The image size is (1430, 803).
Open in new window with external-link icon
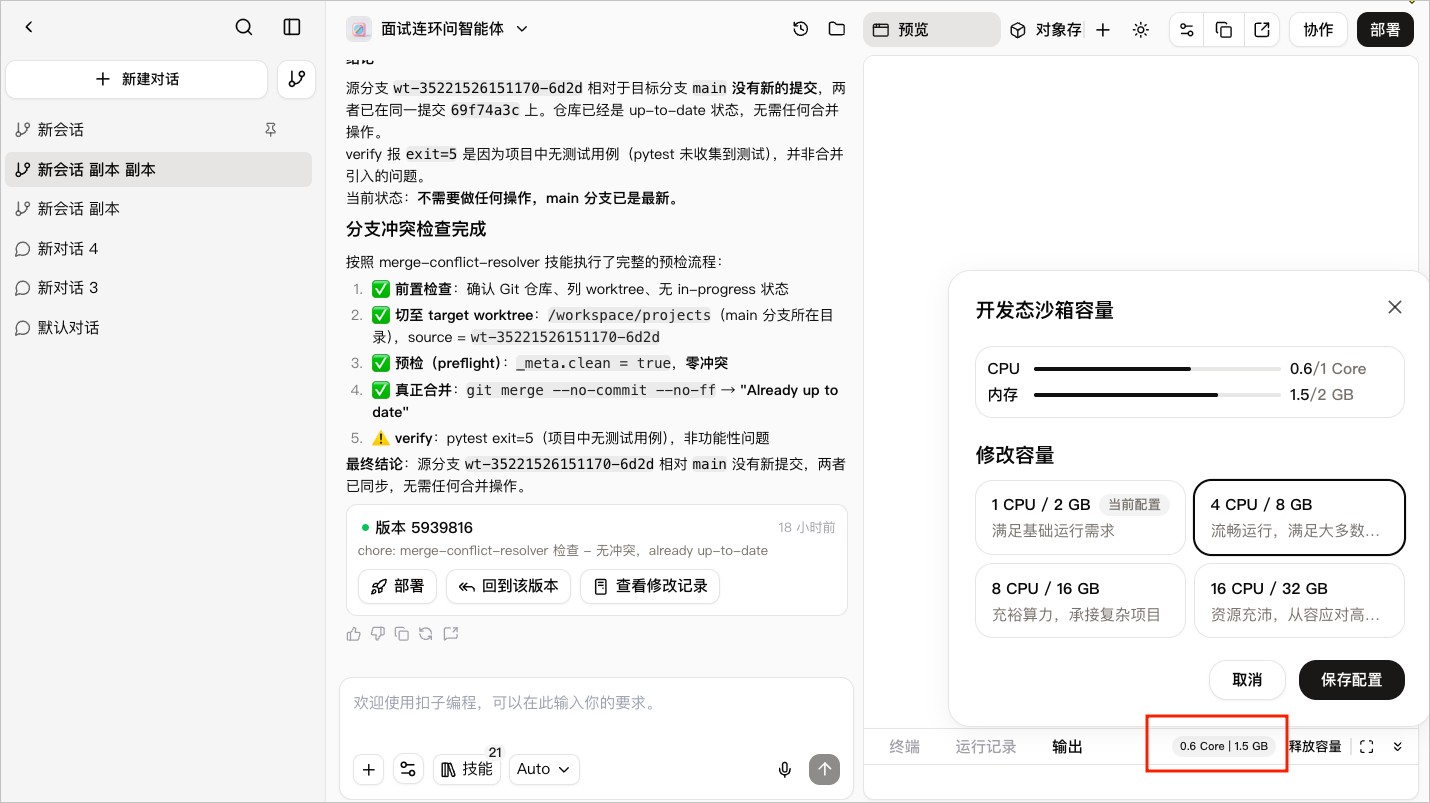click(1262, 30)
